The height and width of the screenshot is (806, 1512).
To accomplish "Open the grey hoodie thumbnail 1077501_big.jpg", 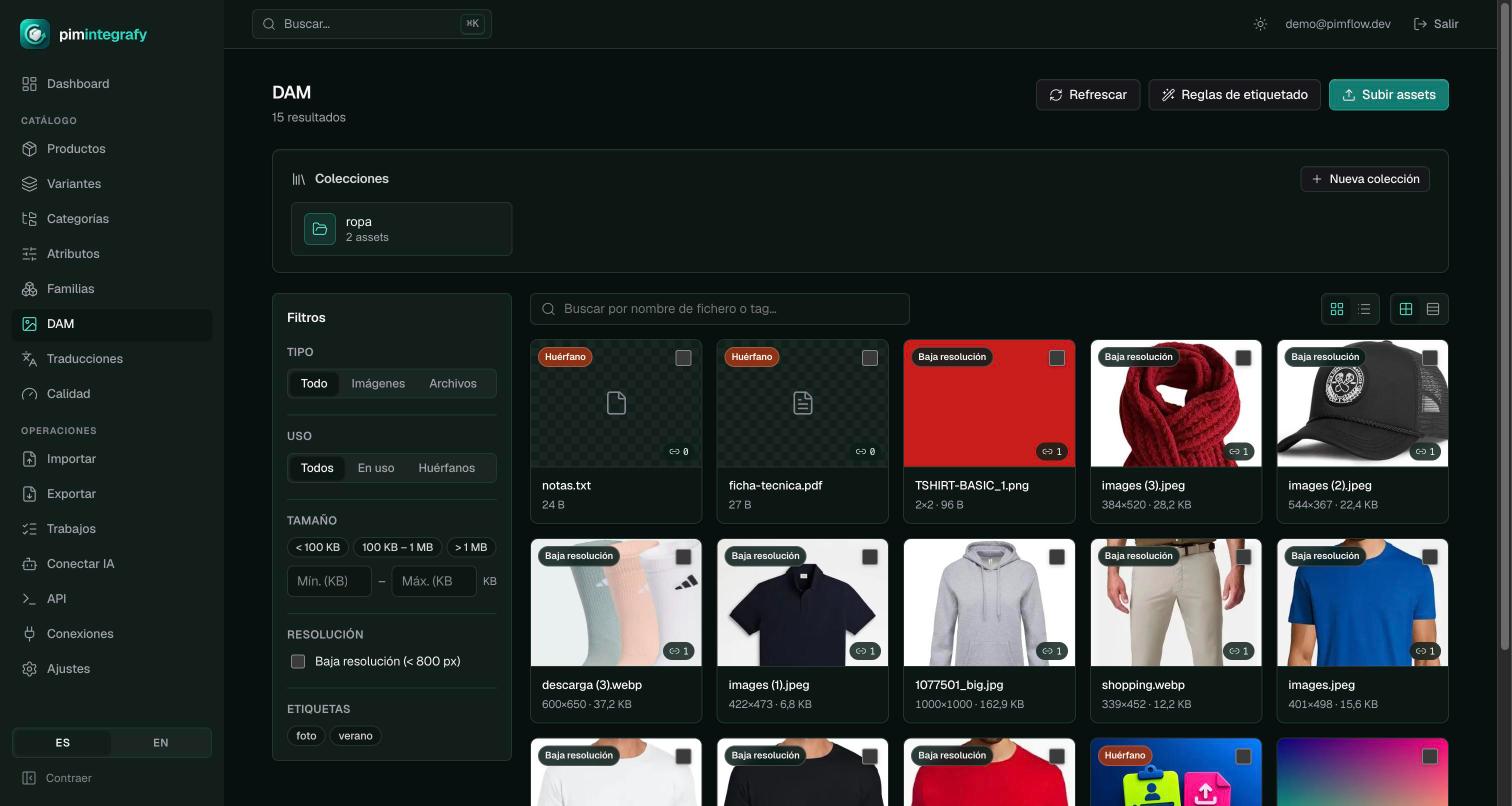I will click(x=989, y=603).
